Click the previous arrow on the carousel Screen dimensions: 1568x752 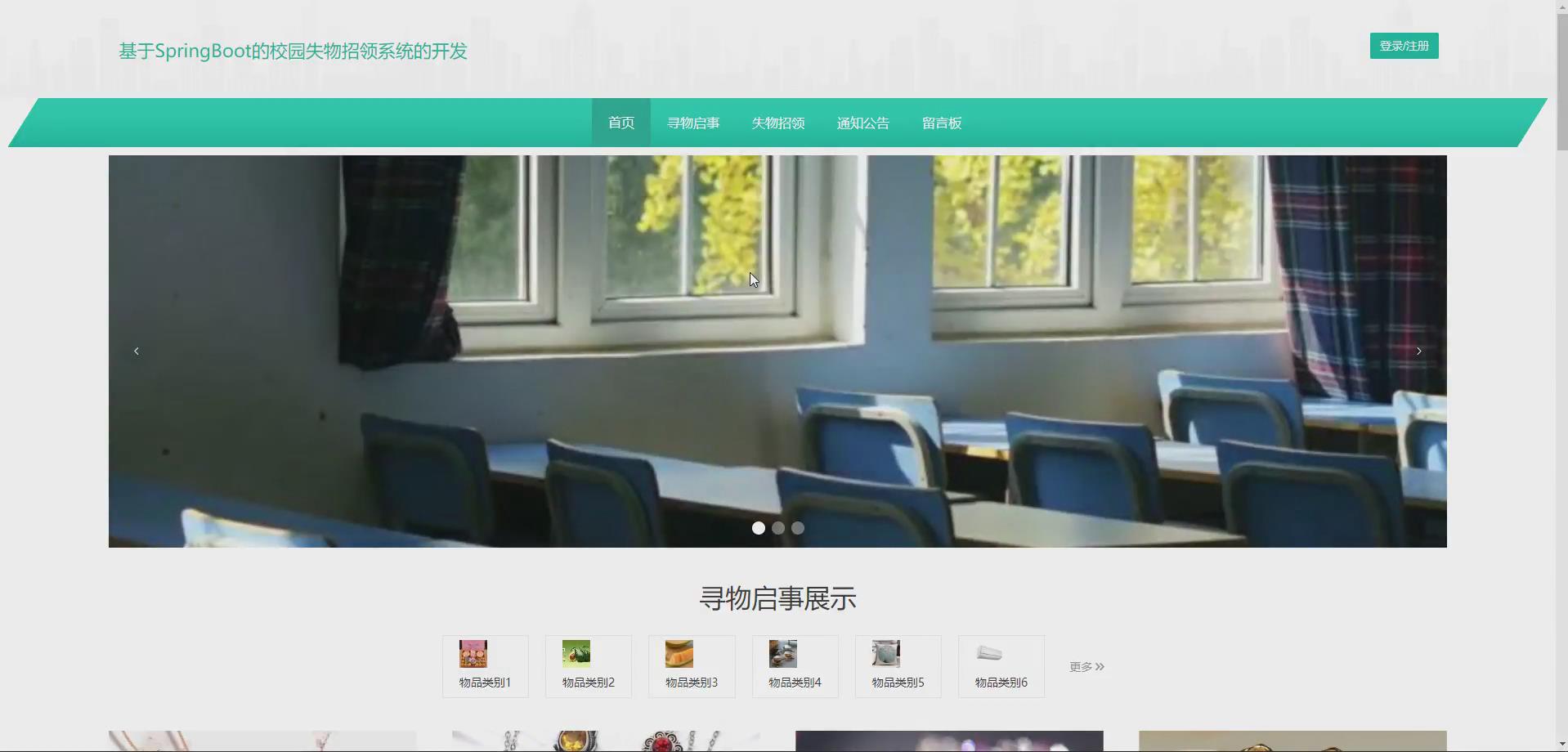click(136, 351)
